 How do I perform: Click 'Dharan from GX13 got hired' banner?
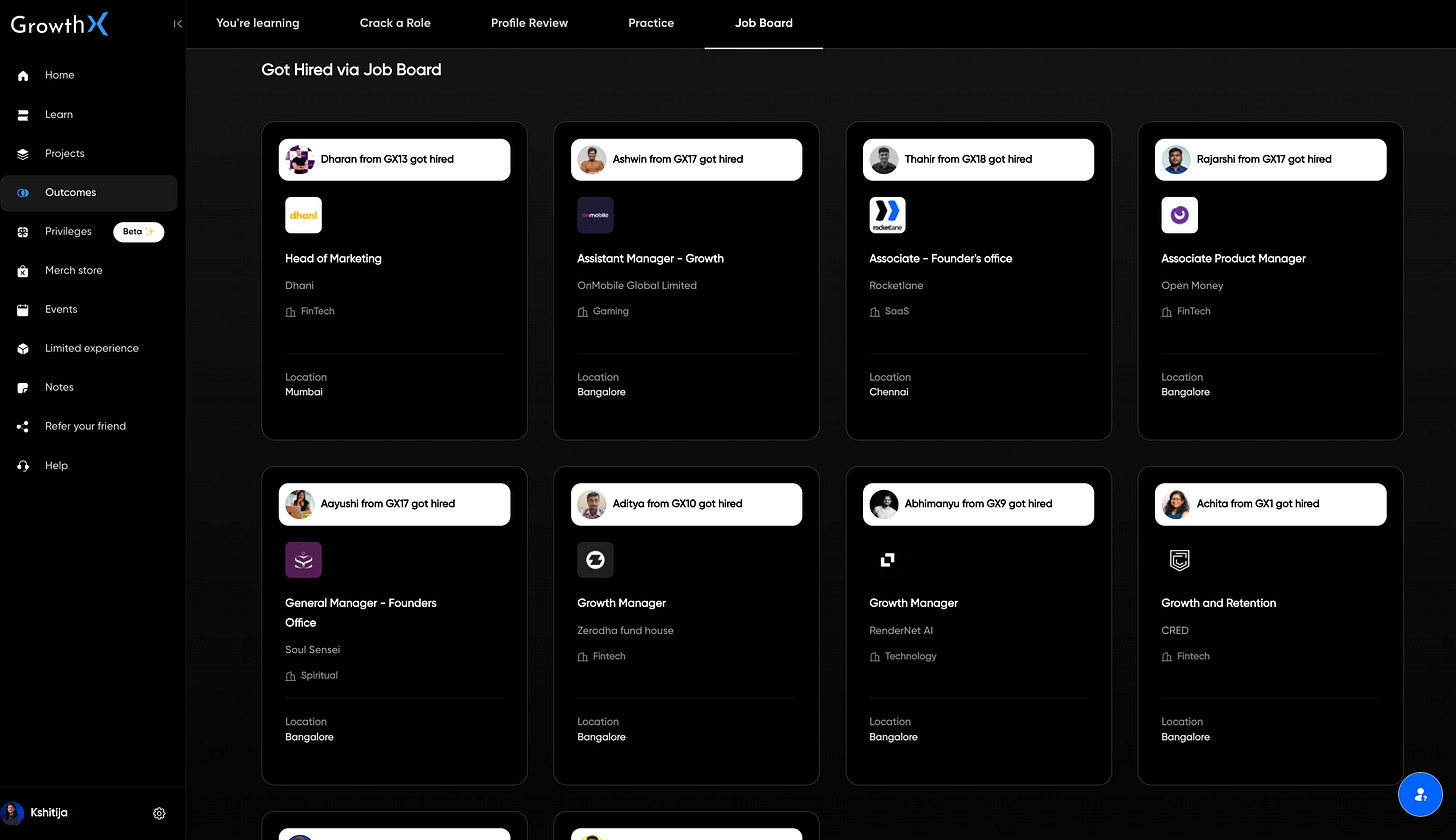click(x=394, y=159)
